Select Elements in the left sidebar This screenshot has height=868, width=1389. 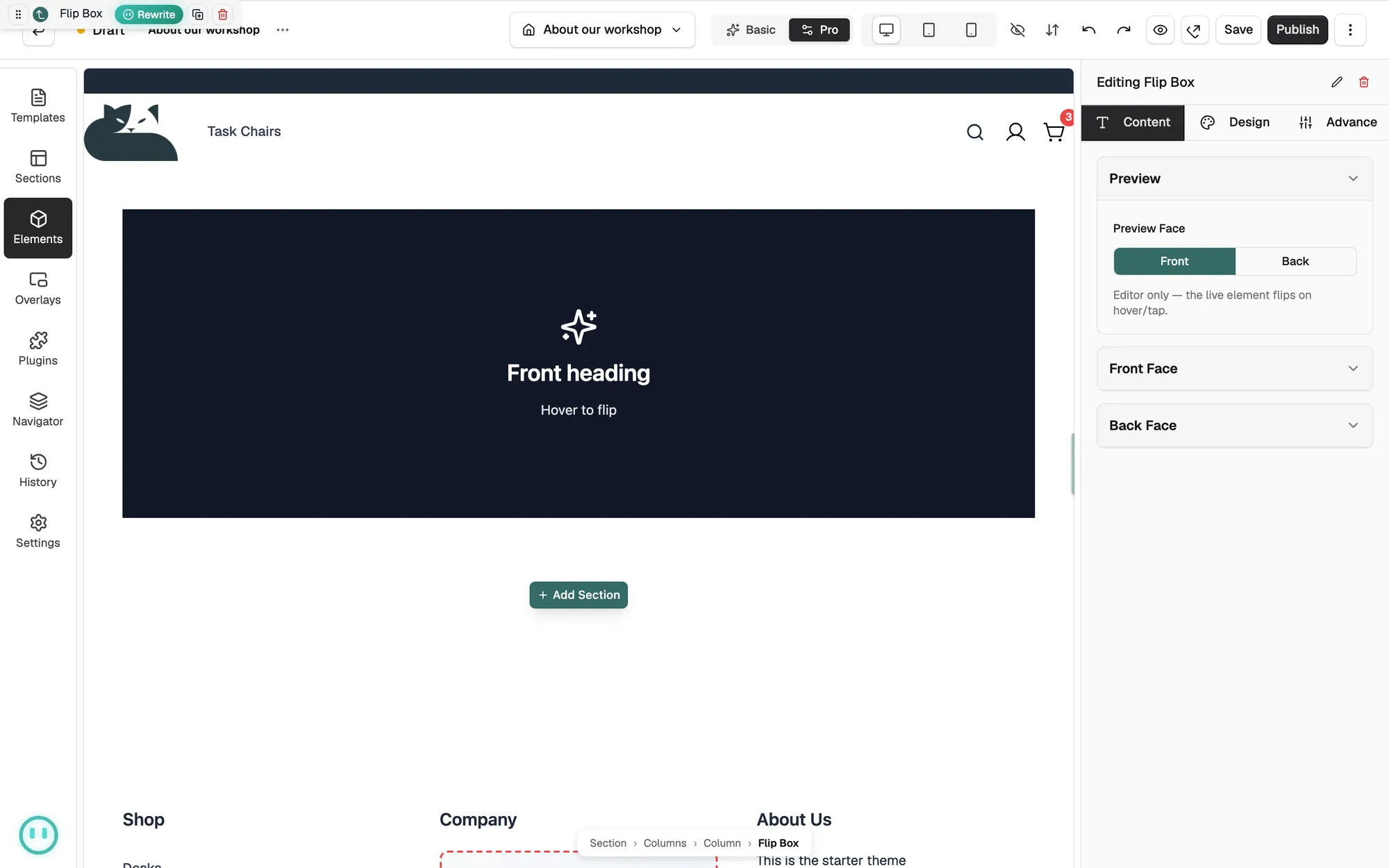click(38, 228)
